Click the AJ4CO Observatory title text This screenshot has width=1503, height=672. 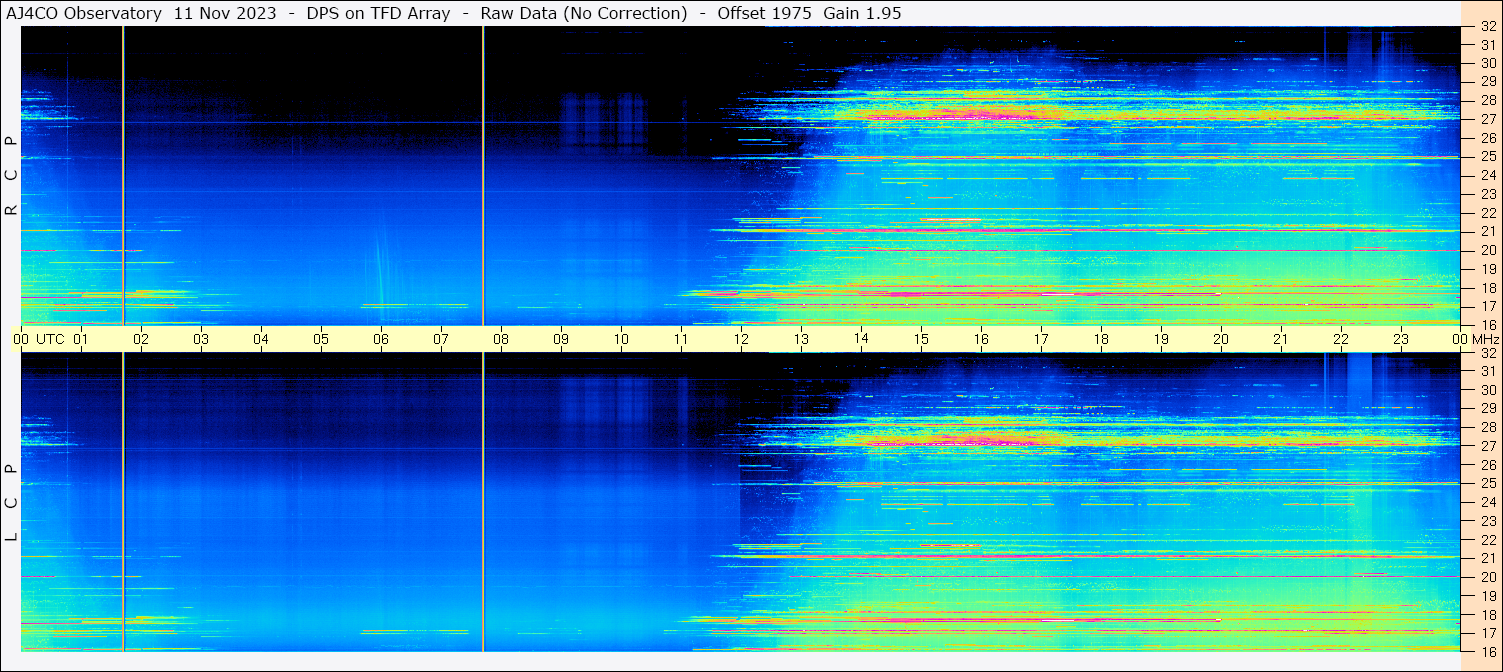click(84, 13)
